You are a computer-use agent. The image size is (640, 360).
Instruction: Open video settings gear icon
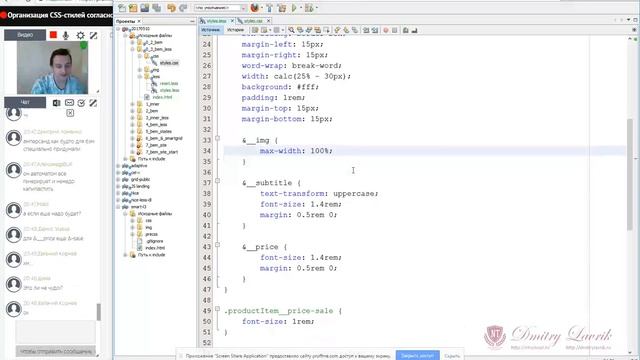(80, 36)
